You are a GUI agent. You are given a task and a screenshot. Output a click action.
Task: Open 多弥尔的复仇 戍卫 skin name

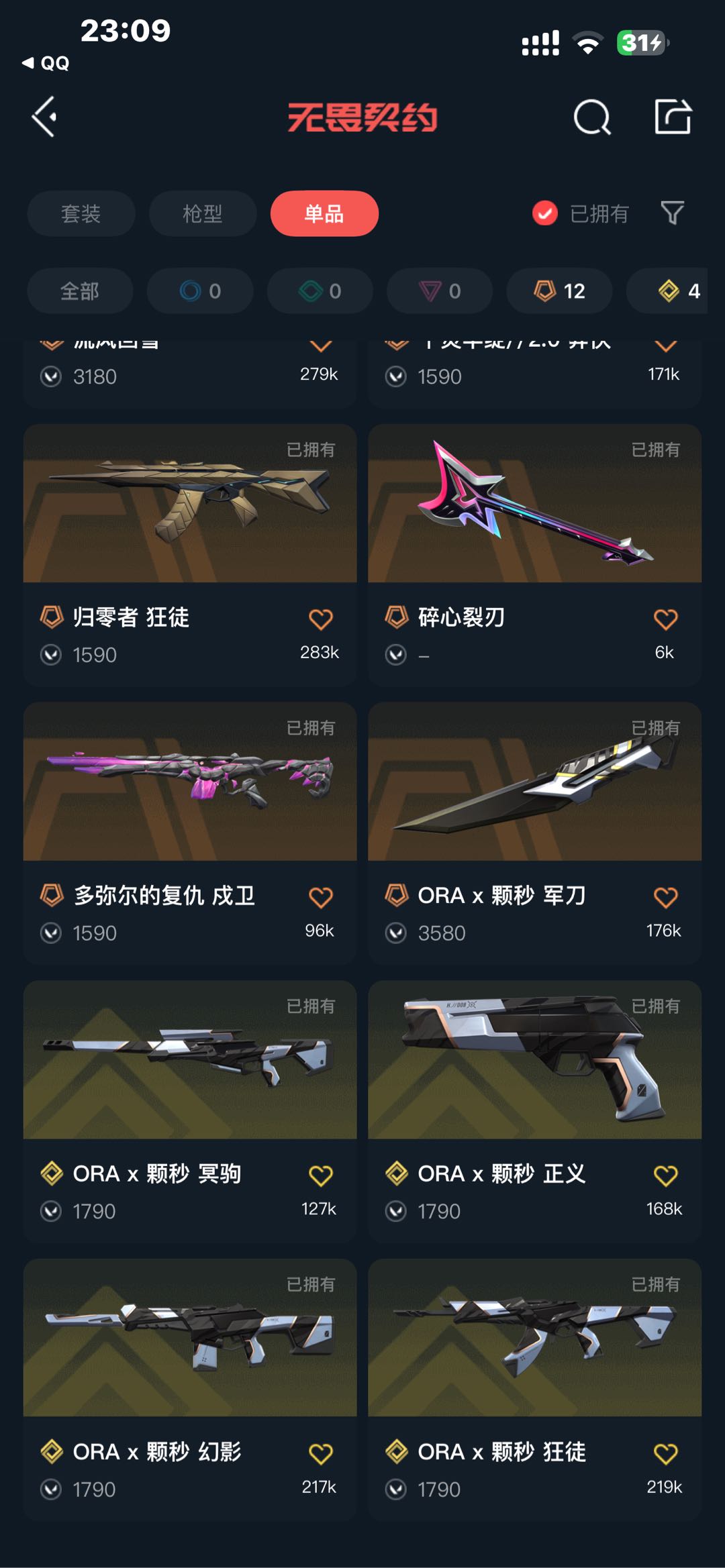tap(164, 895)
